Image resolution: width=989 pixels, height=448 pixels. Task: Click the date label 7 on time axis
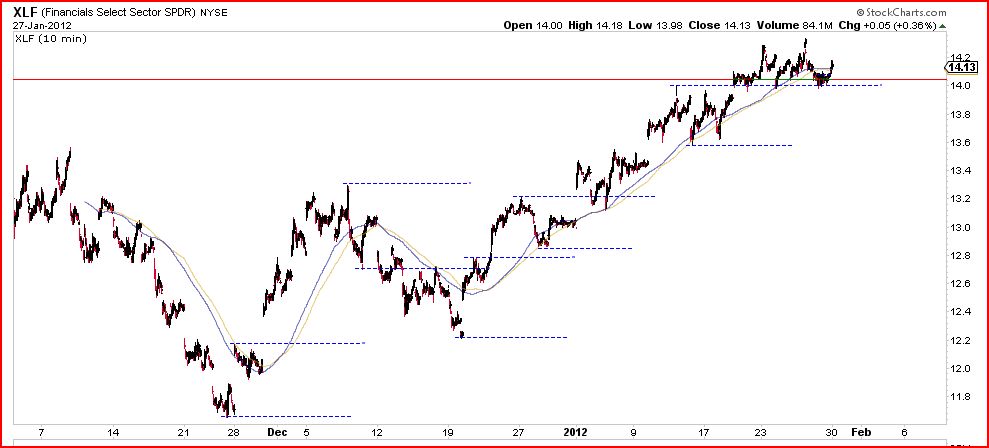[41, 433]
